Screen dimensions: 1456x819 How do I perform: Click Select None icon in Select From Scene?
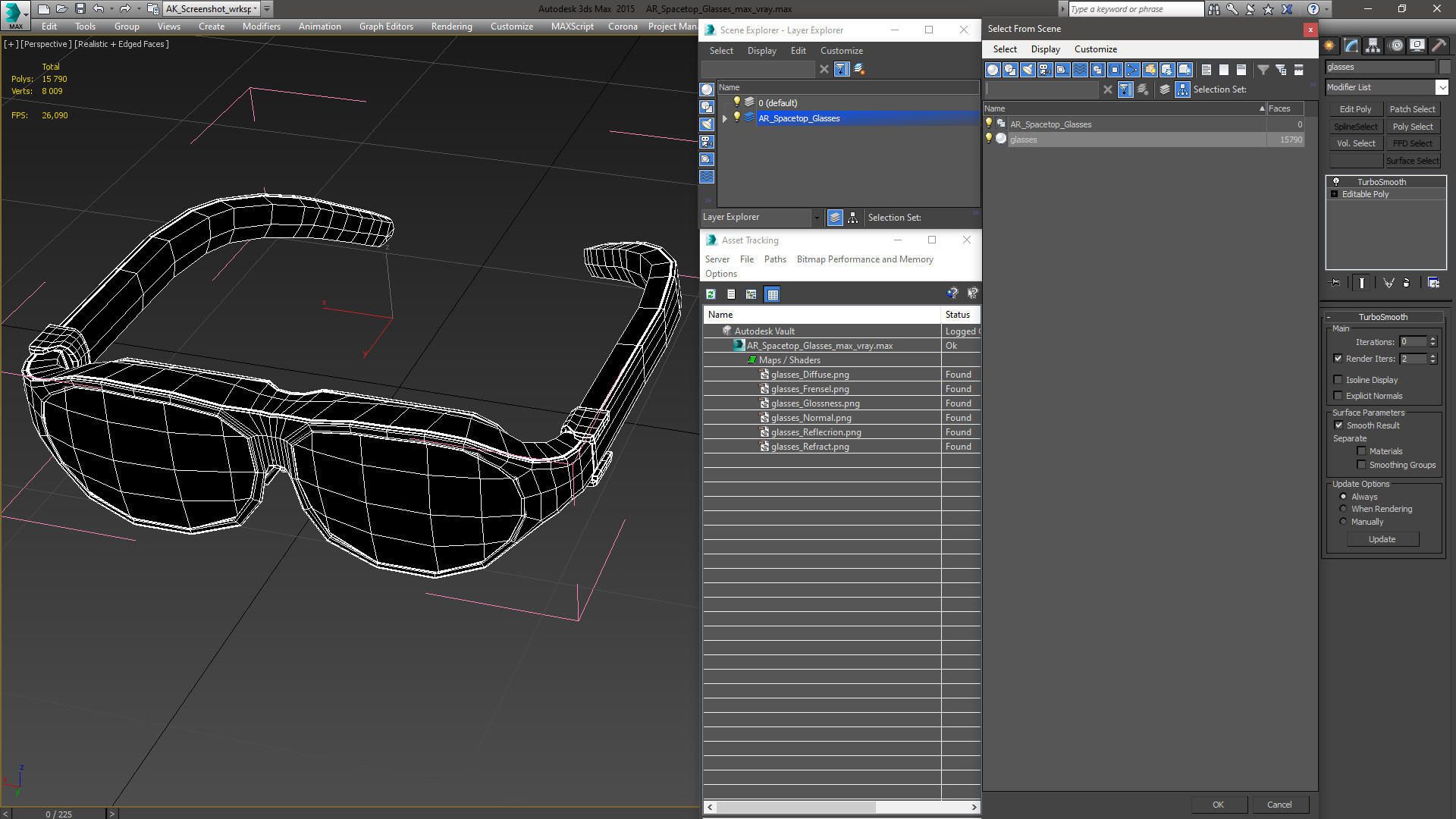pyautogui.click(x=1224, y=70)
